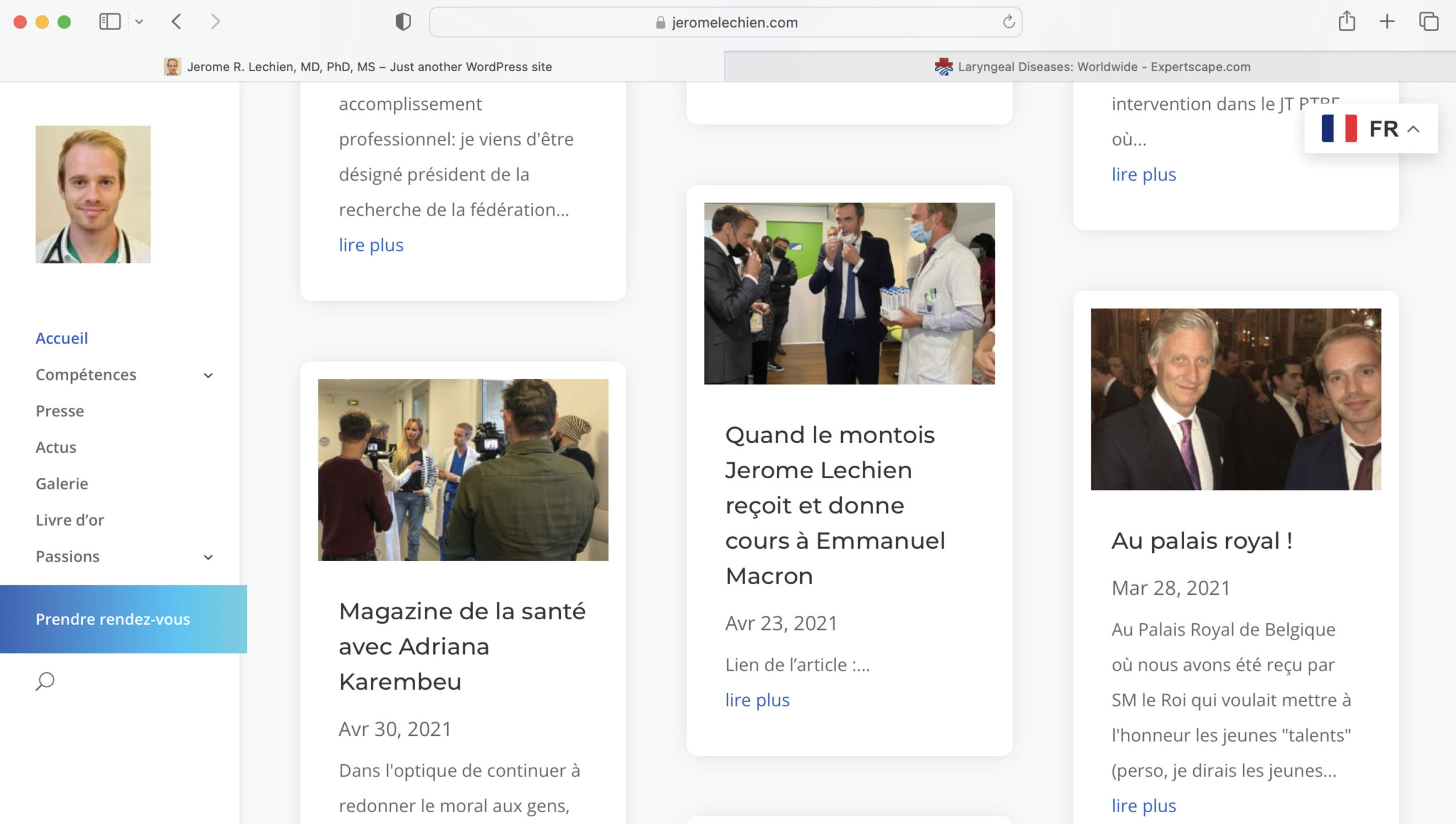Open the Livre d'or menu item
1456x824 pixels.
click(x=70, y=520)
